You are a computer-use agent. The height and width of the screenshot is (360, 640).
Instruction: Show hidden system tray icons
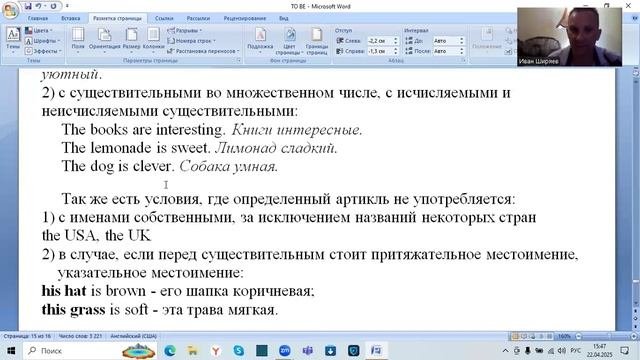click(505, 351)
